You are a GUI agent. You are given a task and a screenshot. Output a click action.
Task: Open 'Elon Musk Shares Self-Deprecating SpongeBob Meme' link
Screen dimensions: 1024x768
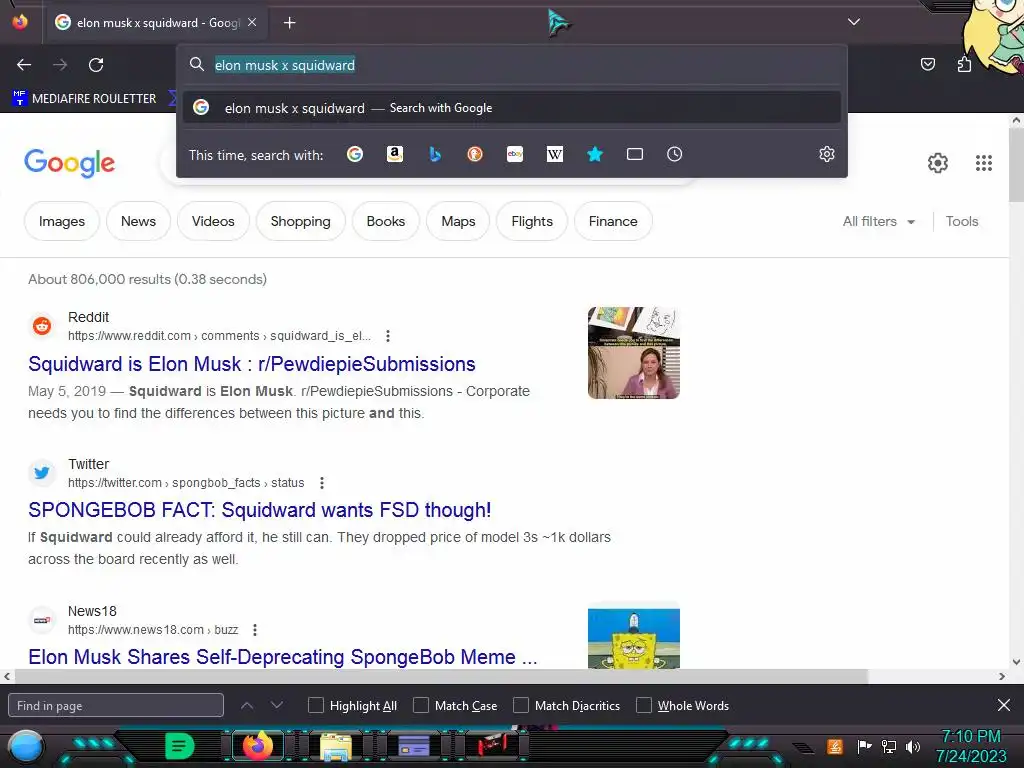click(x=282, y=656)
